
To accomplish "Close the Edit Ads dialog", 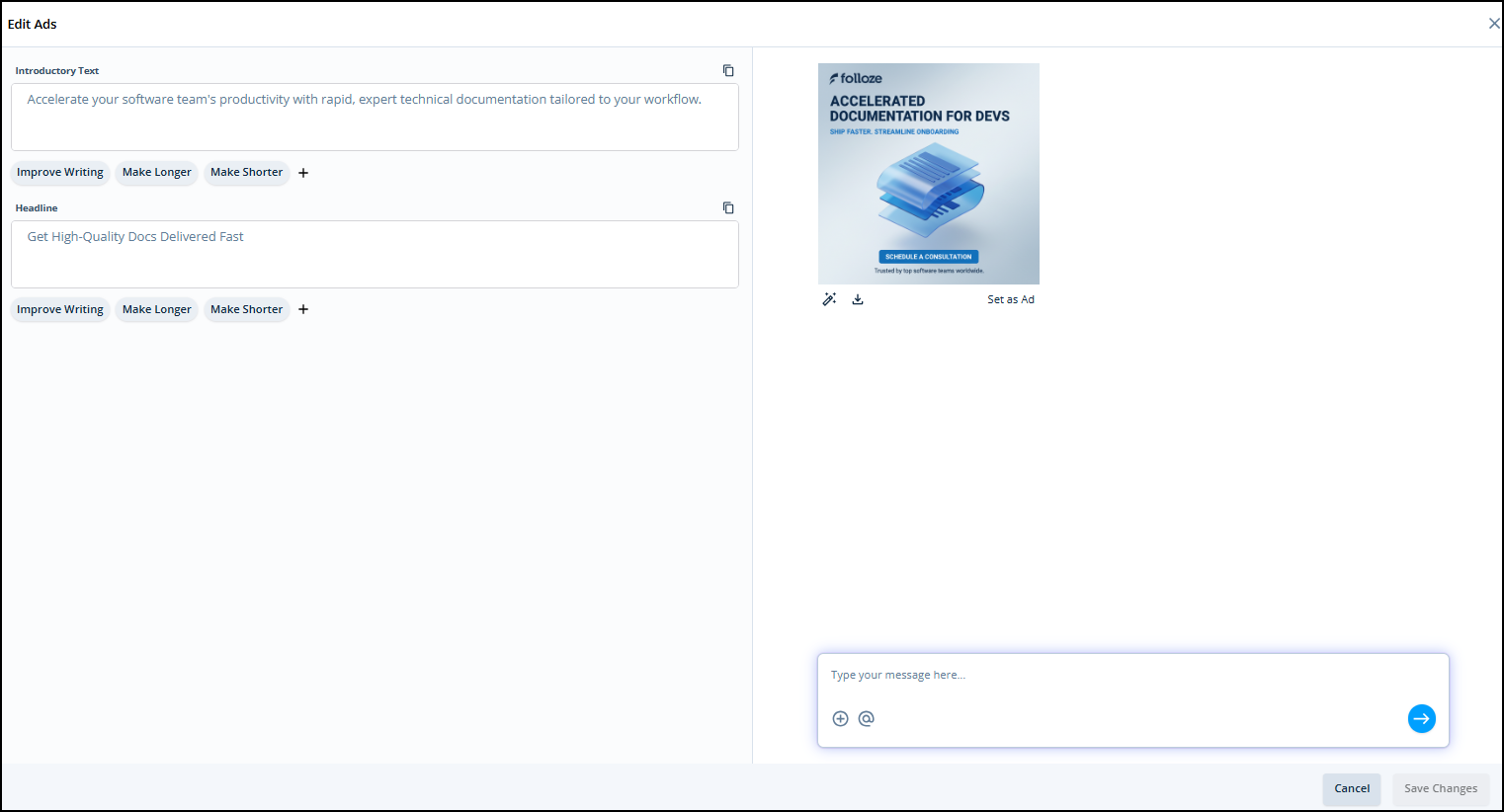I will tap(1493, 24).
